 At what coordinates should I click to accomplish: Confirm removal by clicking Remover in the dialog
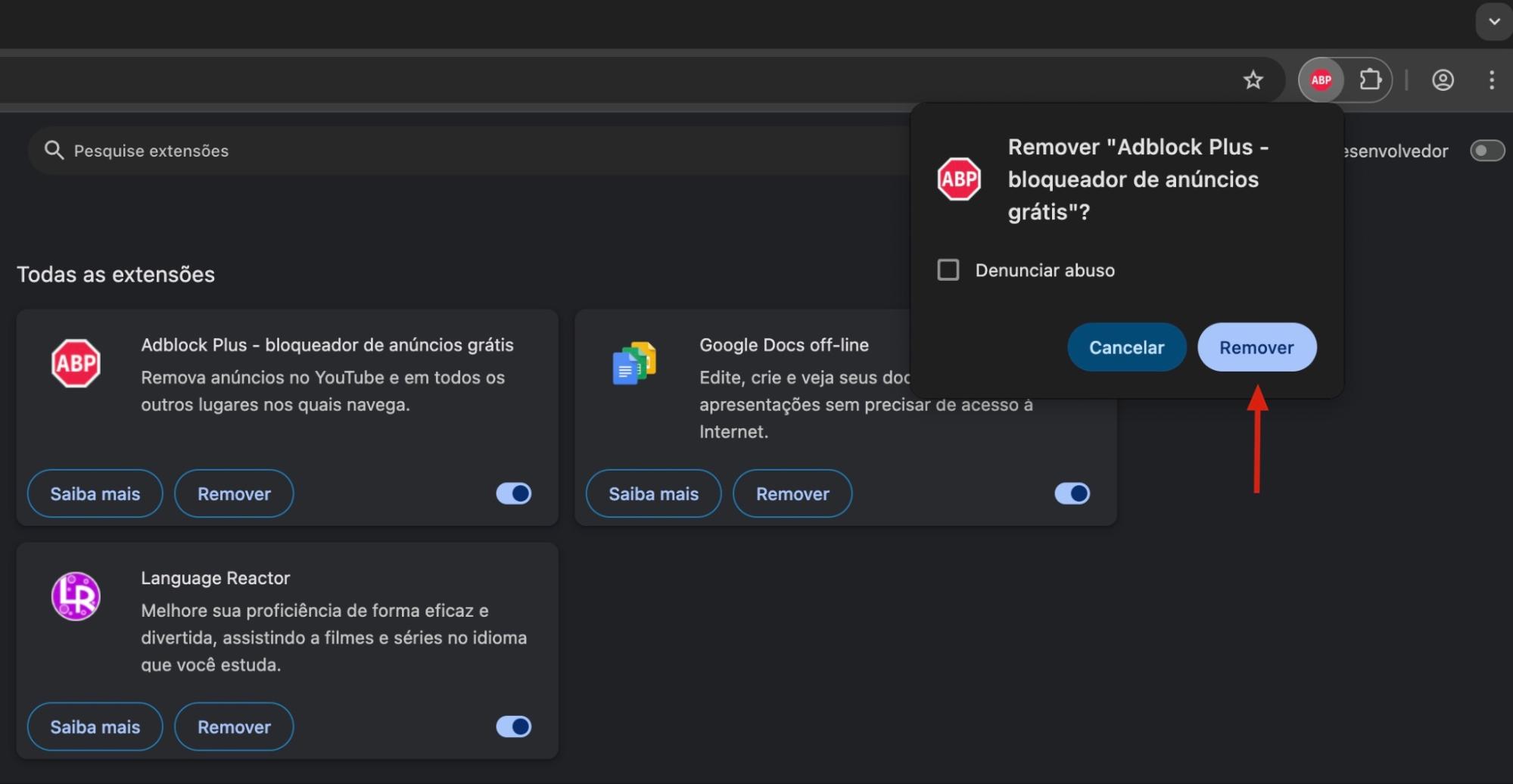[1256, 347]
